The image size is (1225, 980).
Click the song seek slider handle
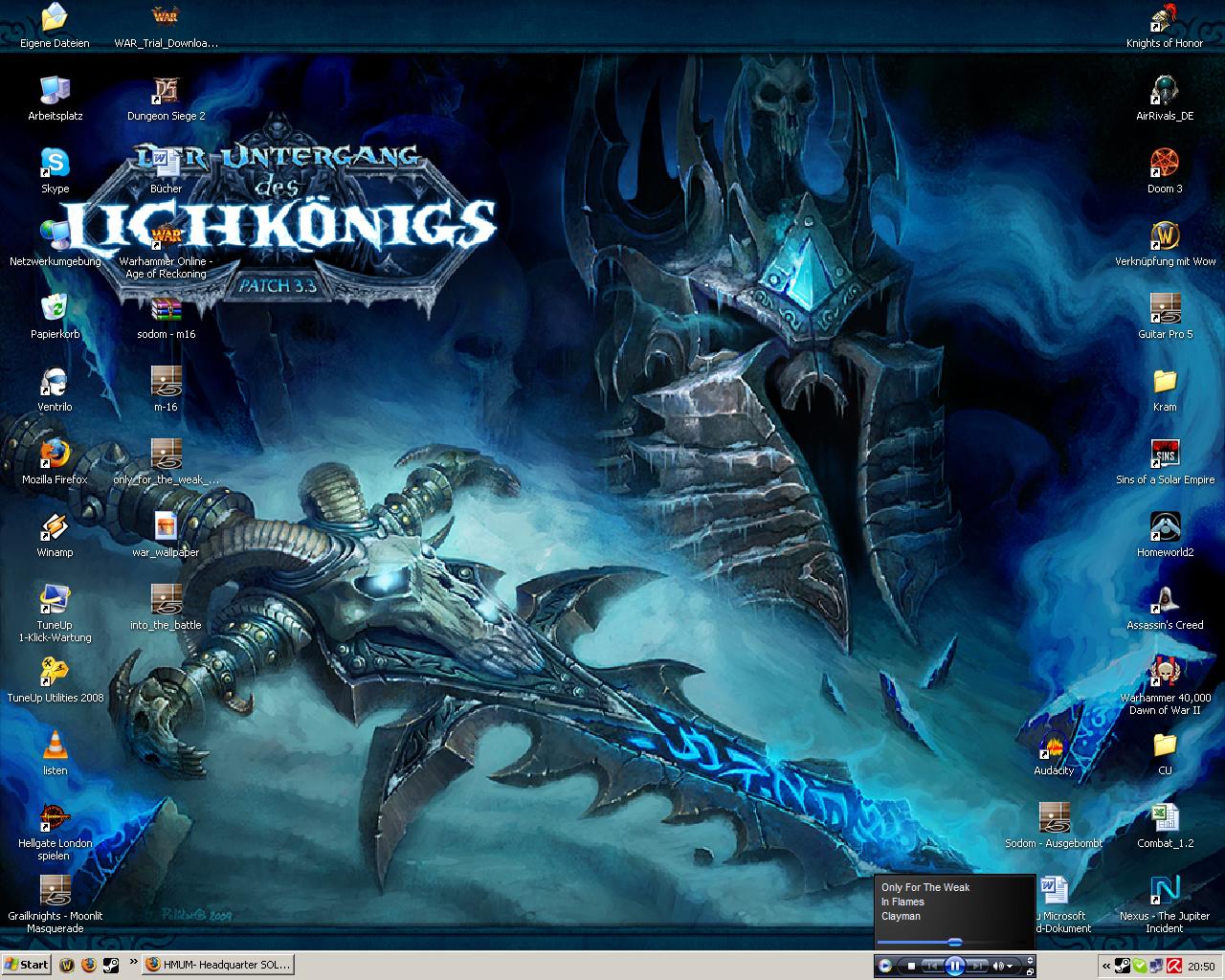tap(954, 943)
